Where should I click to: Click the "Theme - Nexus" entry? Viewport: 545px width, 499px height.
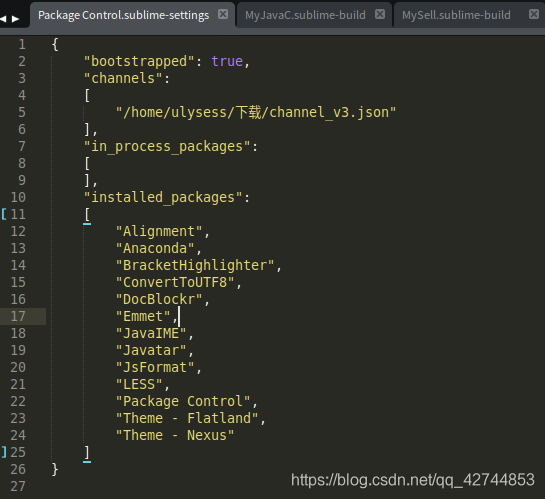tap(175, 436)
